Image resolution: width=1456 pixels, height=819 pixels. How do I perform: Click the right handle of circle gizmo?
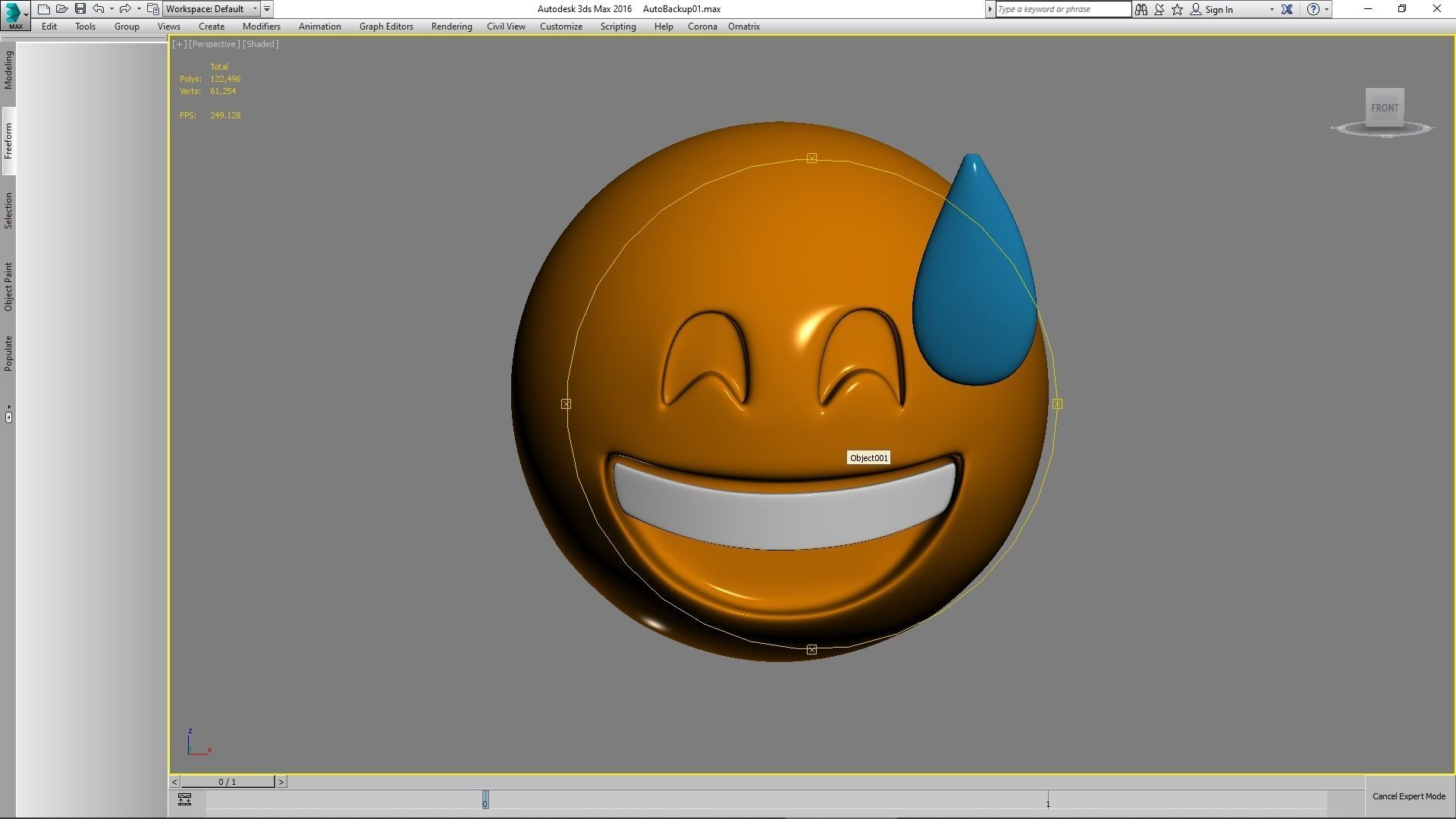coord(1057,403)
